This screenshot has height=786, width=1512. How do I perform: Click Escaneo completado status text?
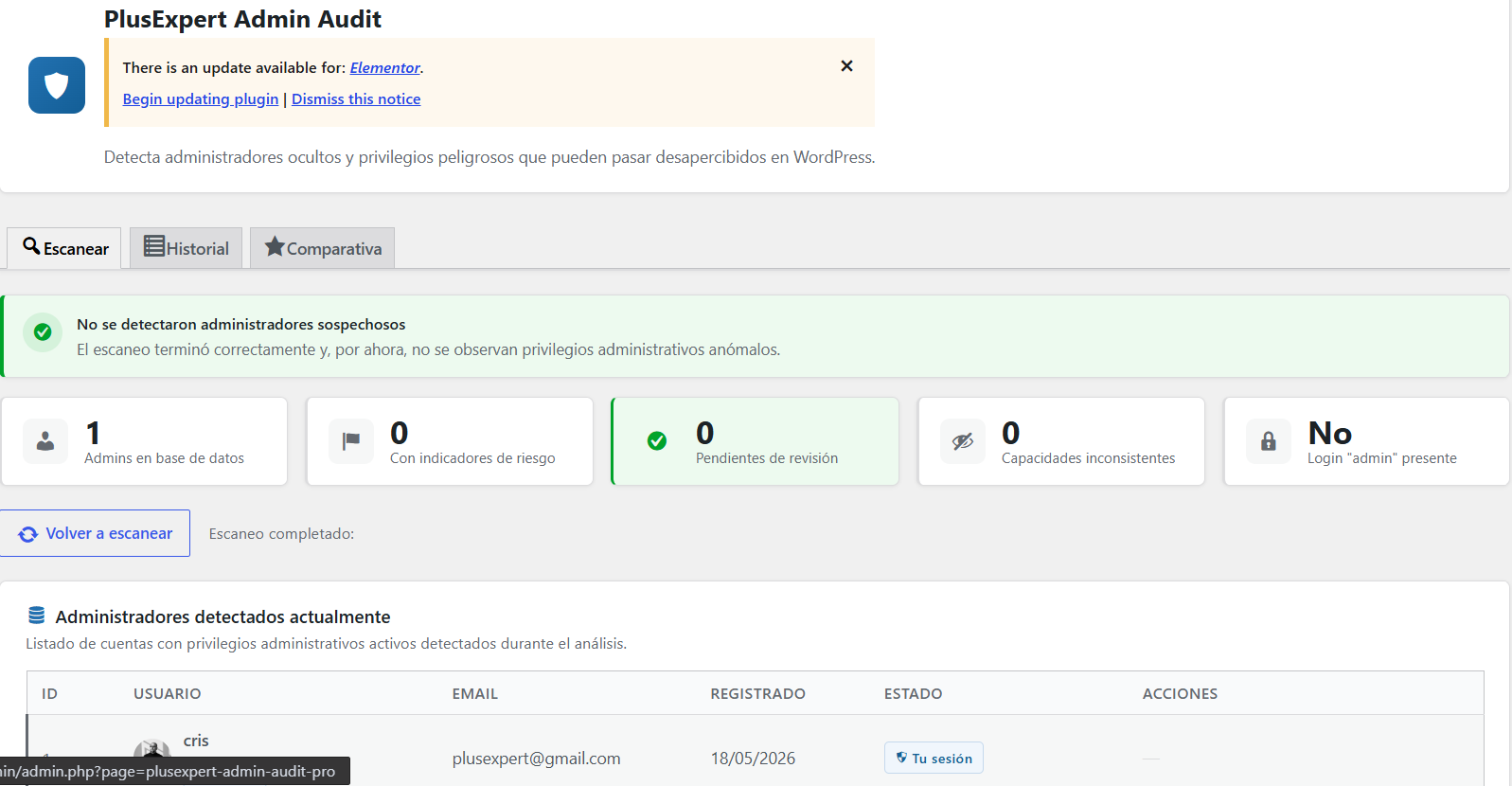click(x=281, y=534)
